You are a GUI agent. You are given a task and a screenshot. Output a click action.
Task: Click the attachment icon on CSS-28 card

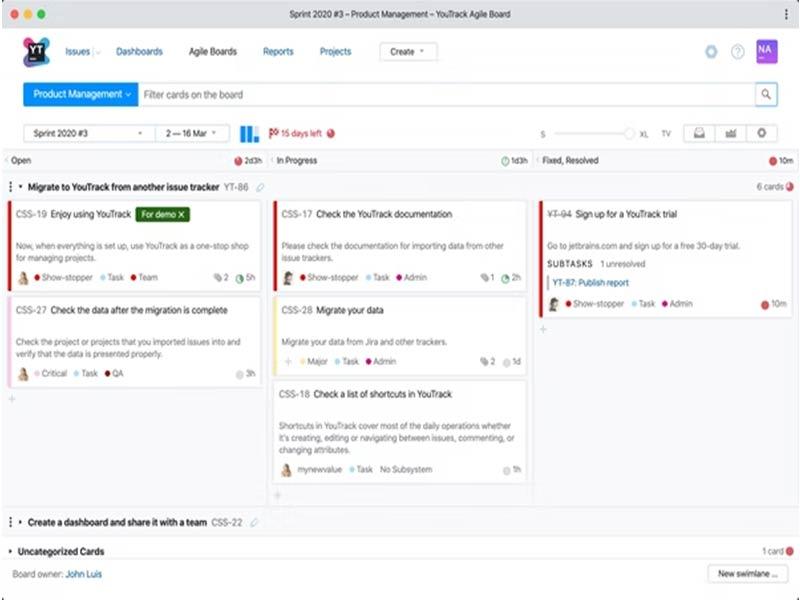tap(484, 361)
